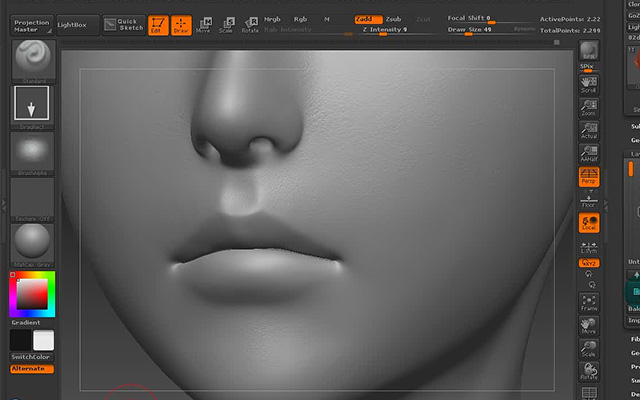Toggle Local transformations button
The height and width of the screenshot is (400, 640).
click(x=589, y=223)
